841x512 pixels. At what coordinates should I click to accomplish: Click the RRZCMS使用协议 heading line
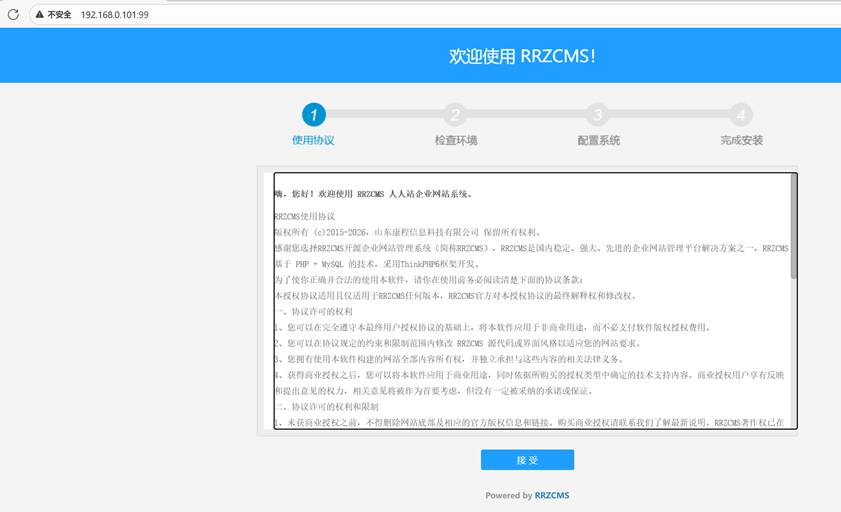[305, 217]
